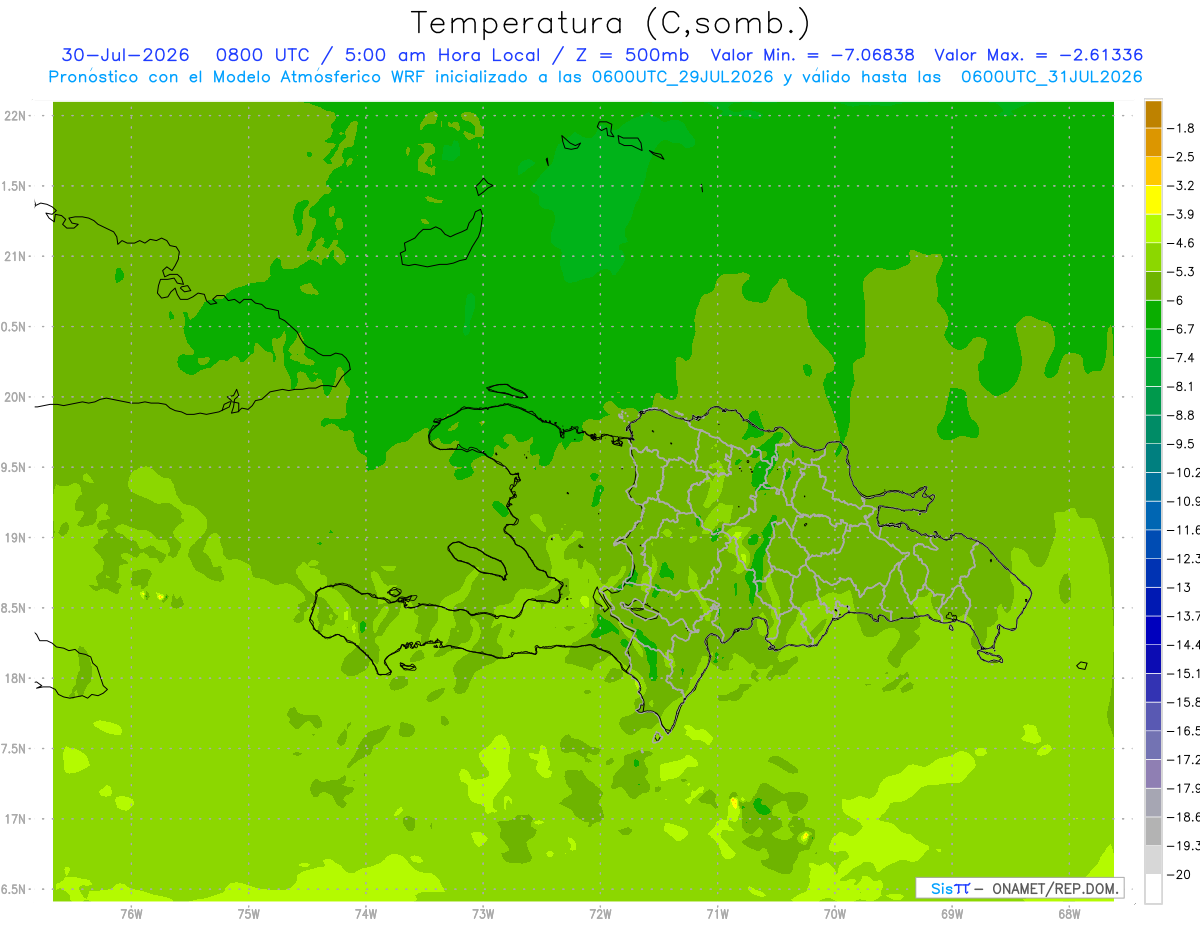Click the '5:00 am Hora Local' text
The width and height of the screenshot is (1200, 927).
tap(443, 55)
